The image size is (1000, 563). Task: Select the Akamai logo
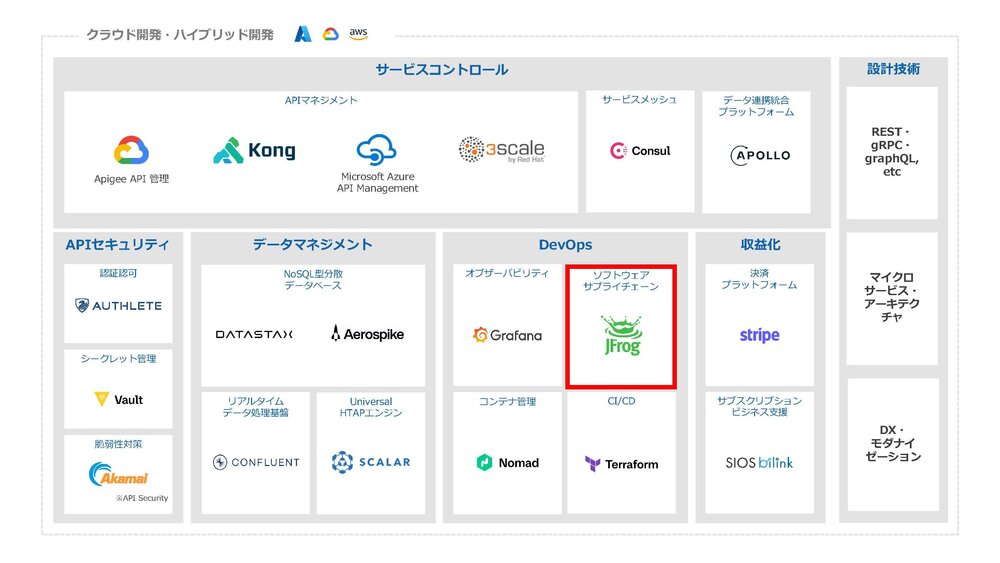pos(119,475)
